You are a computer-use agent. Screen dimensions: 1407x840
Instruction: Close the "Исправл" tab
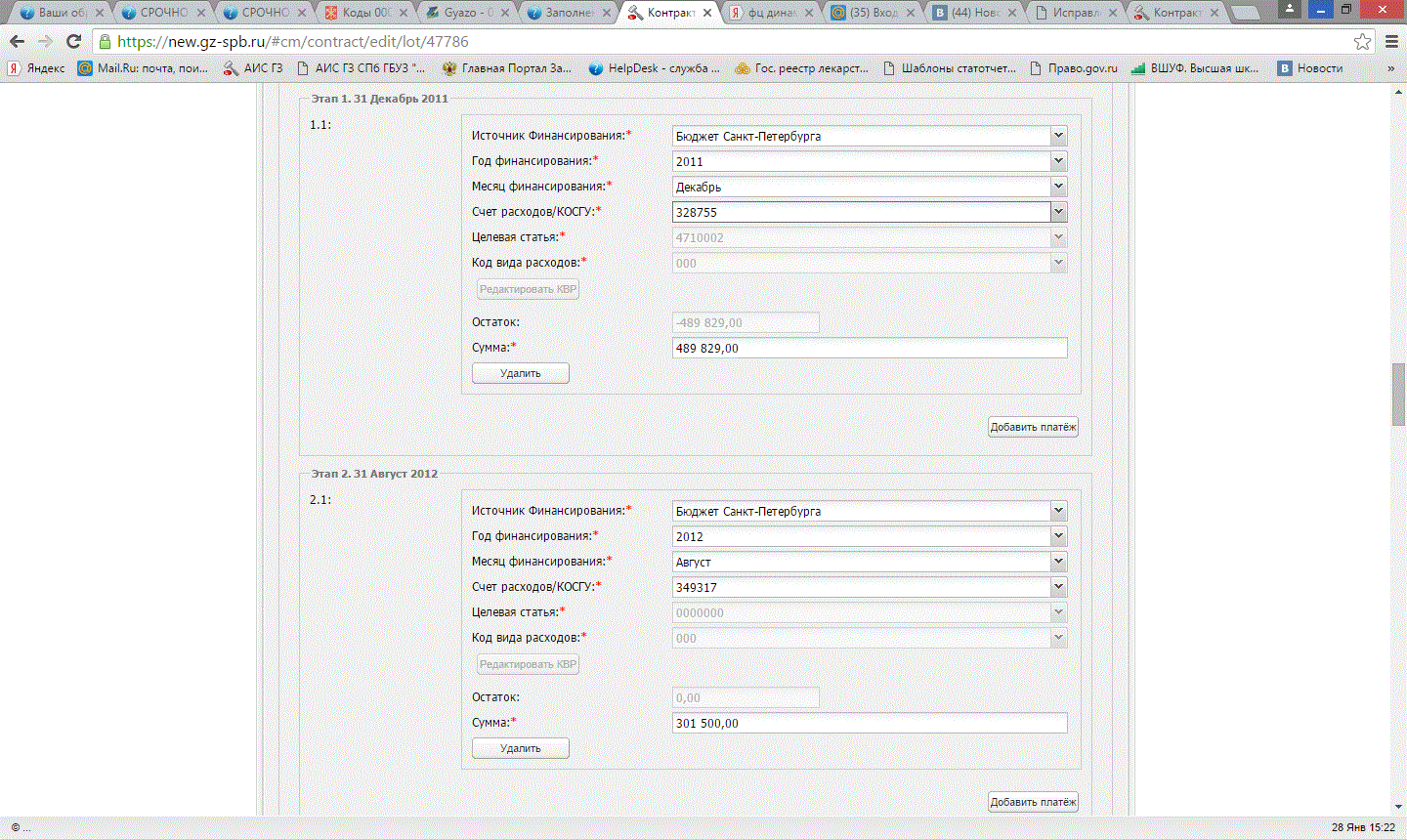pos(1113,13)
